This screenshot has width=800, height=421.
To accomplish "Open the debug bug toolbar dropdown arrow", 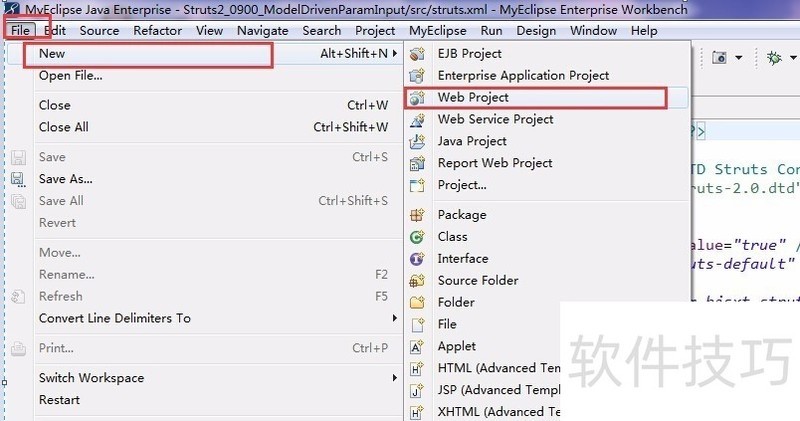I will click(x=792, y=58).
